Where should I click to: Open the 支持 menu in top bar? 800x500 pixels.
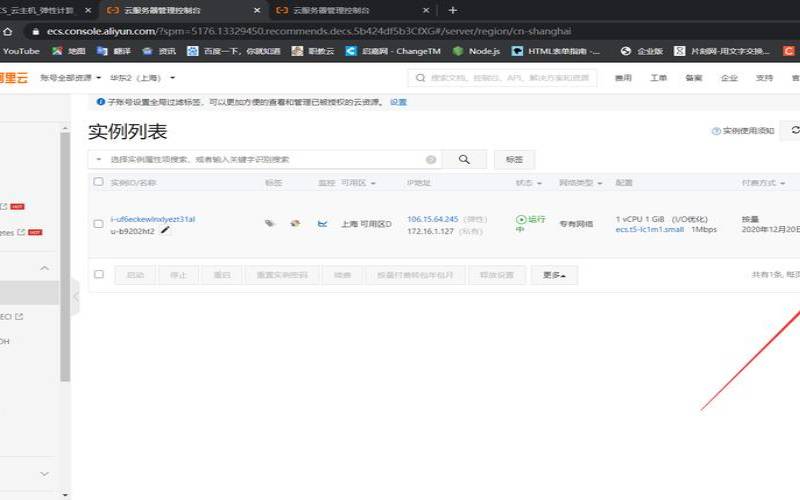tap(764, 78)
